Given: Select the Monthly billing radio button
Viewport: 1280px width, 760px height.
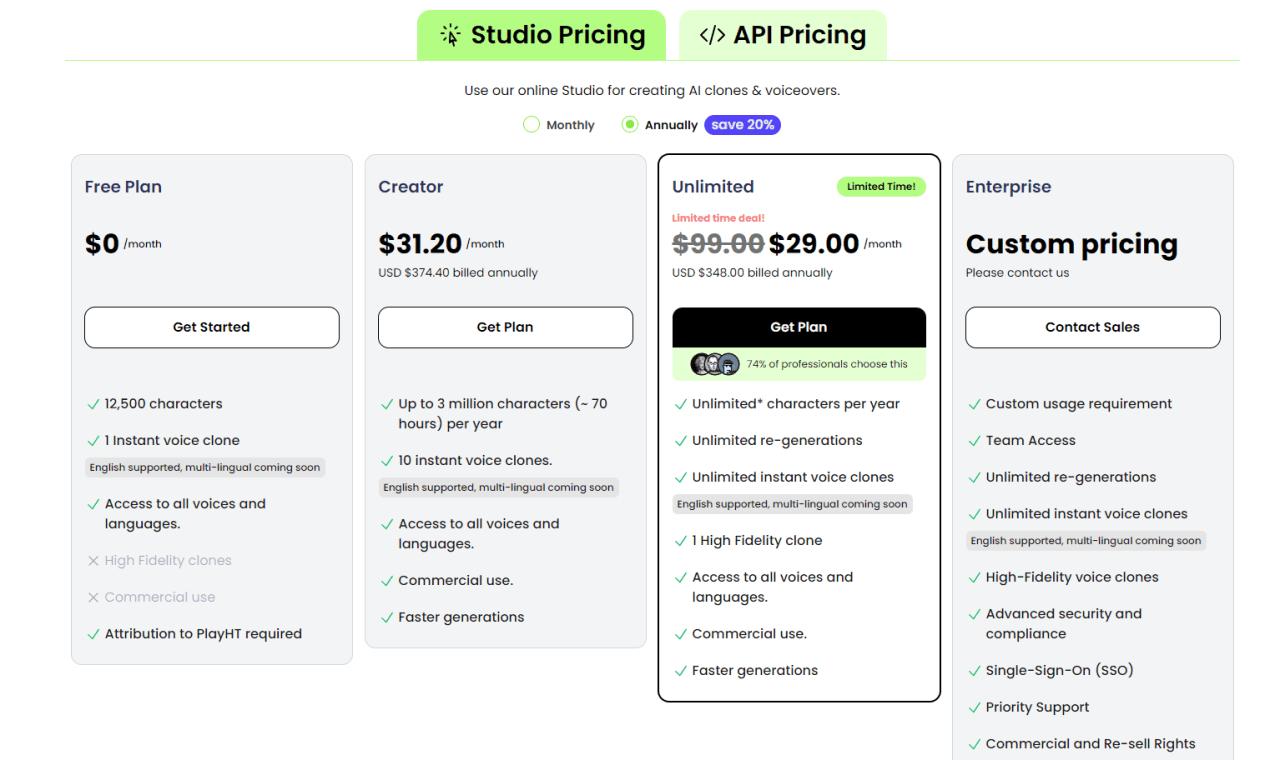Looking at the screenshot, I should [532, 125].
